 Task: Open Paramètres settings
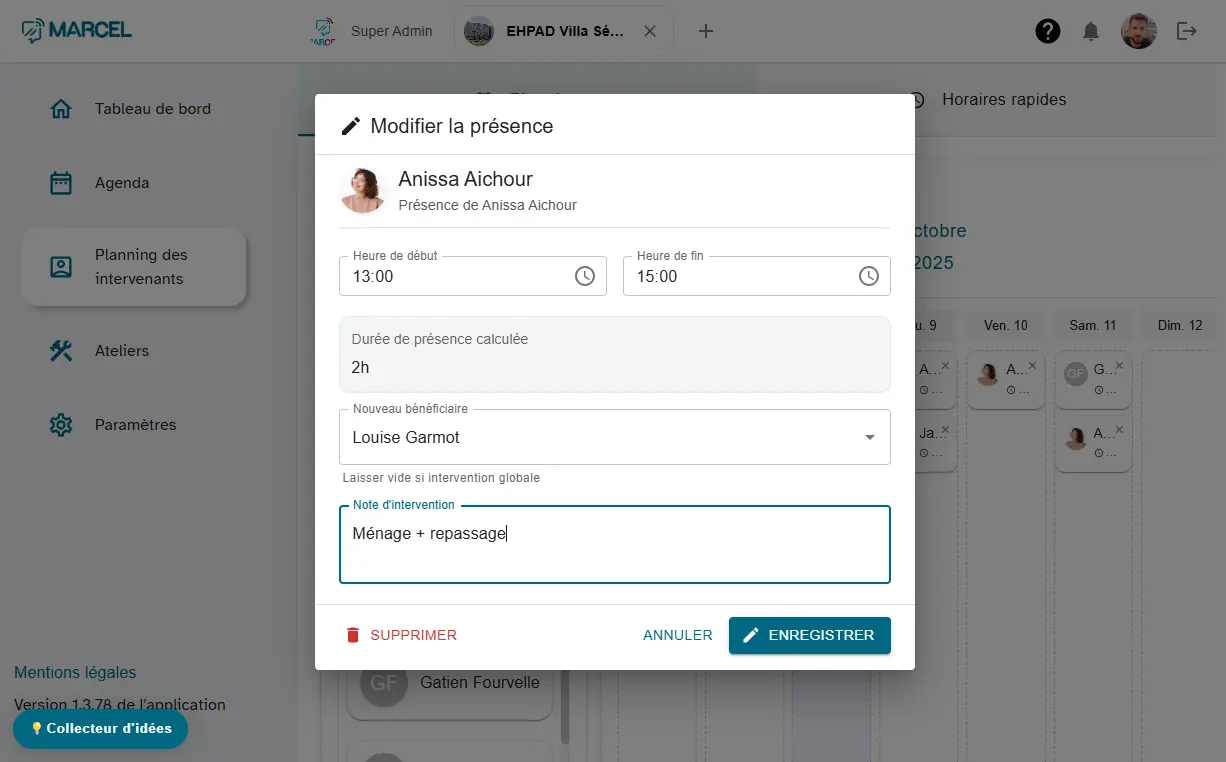(x=135, y=425)
